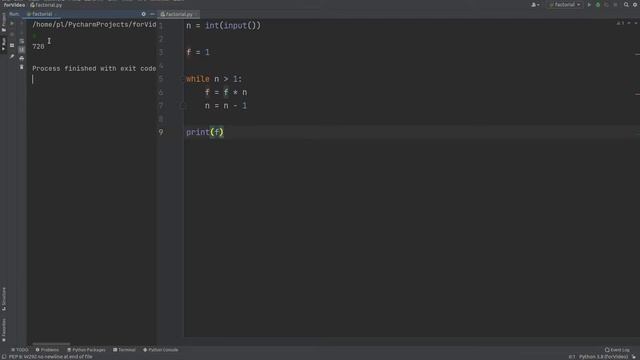Place cursor on print(f) line

[x=204, y=132]
